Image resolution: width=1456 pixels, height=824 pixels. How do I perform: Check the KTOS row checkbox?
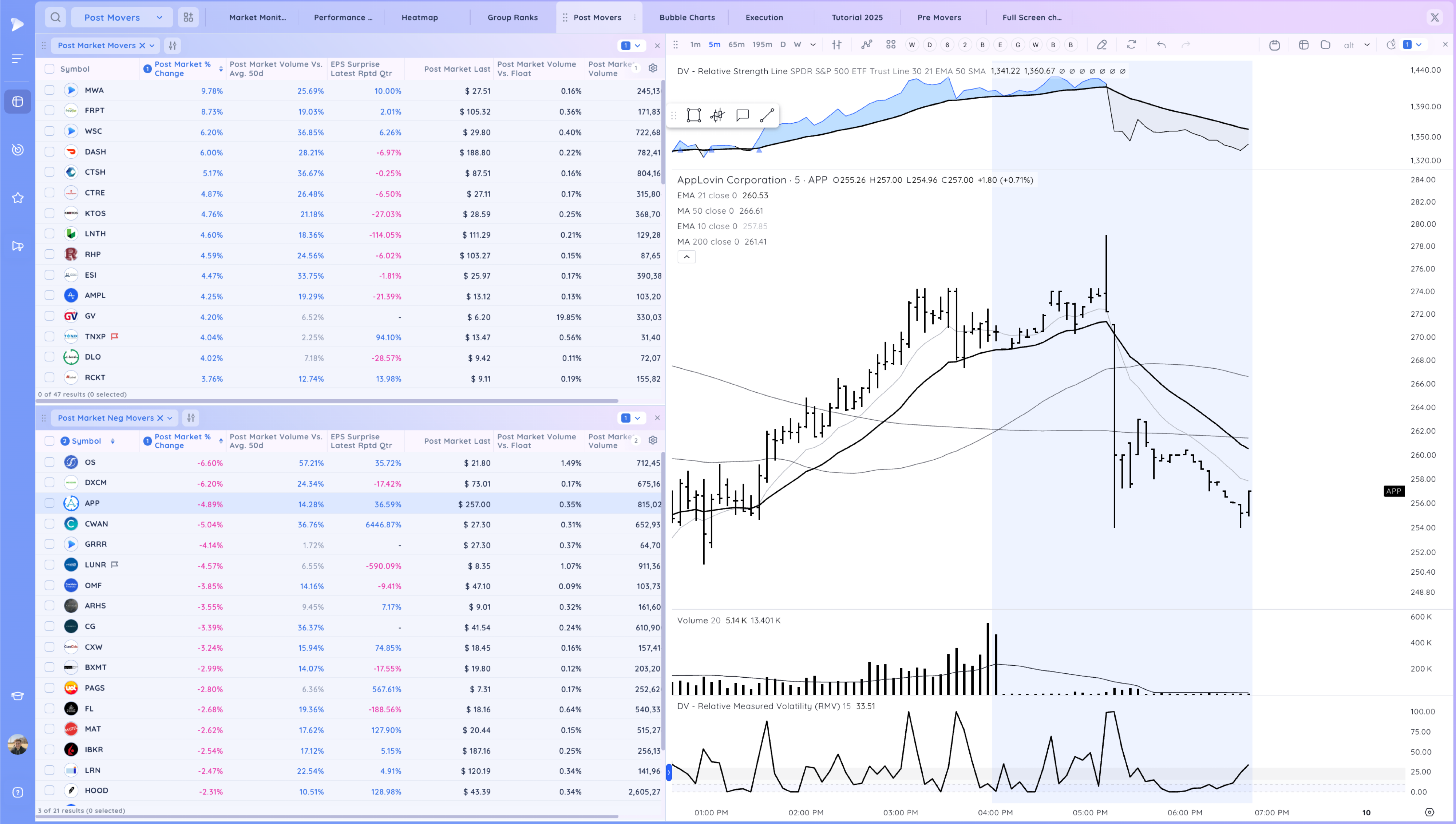click(x=50, y=213)
